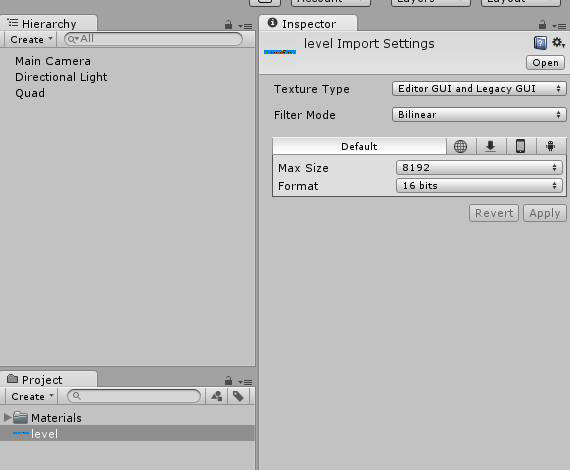The height and width of the screenshot is (470, 570).
Task: Click the Apply button
Action: pyautogui.click(x=545, y=213)
